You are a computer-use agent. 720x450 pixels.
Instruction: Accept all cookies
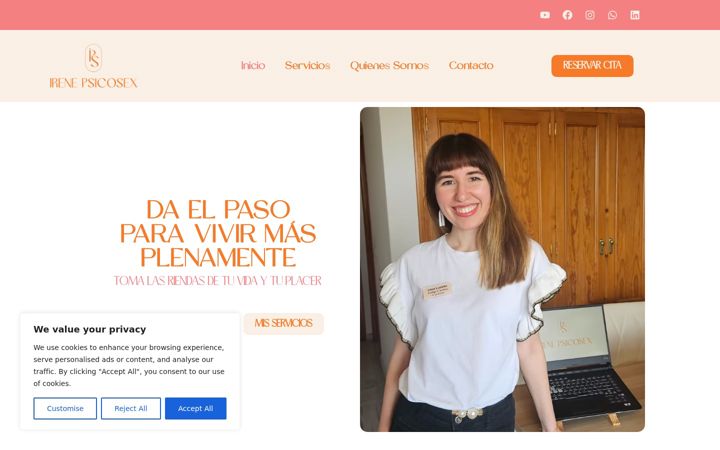[x=196, y=408]
